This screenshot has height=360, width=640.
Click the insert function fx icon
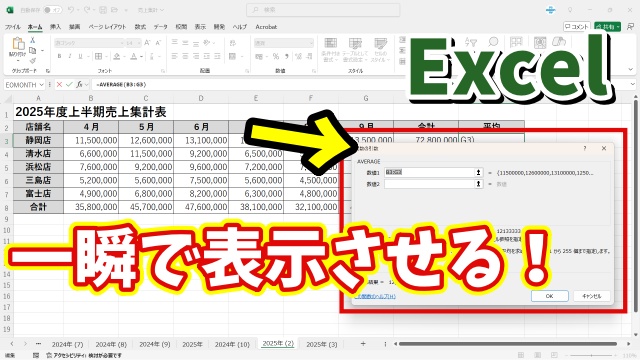79,84
